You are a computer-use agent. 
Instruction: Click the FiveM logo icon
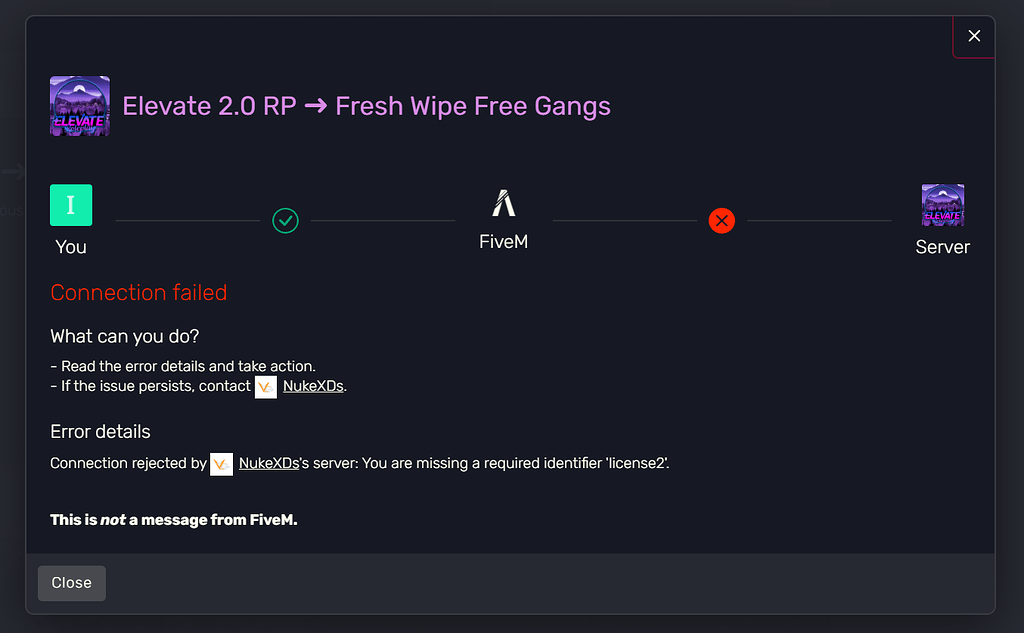tap(503, 204)
